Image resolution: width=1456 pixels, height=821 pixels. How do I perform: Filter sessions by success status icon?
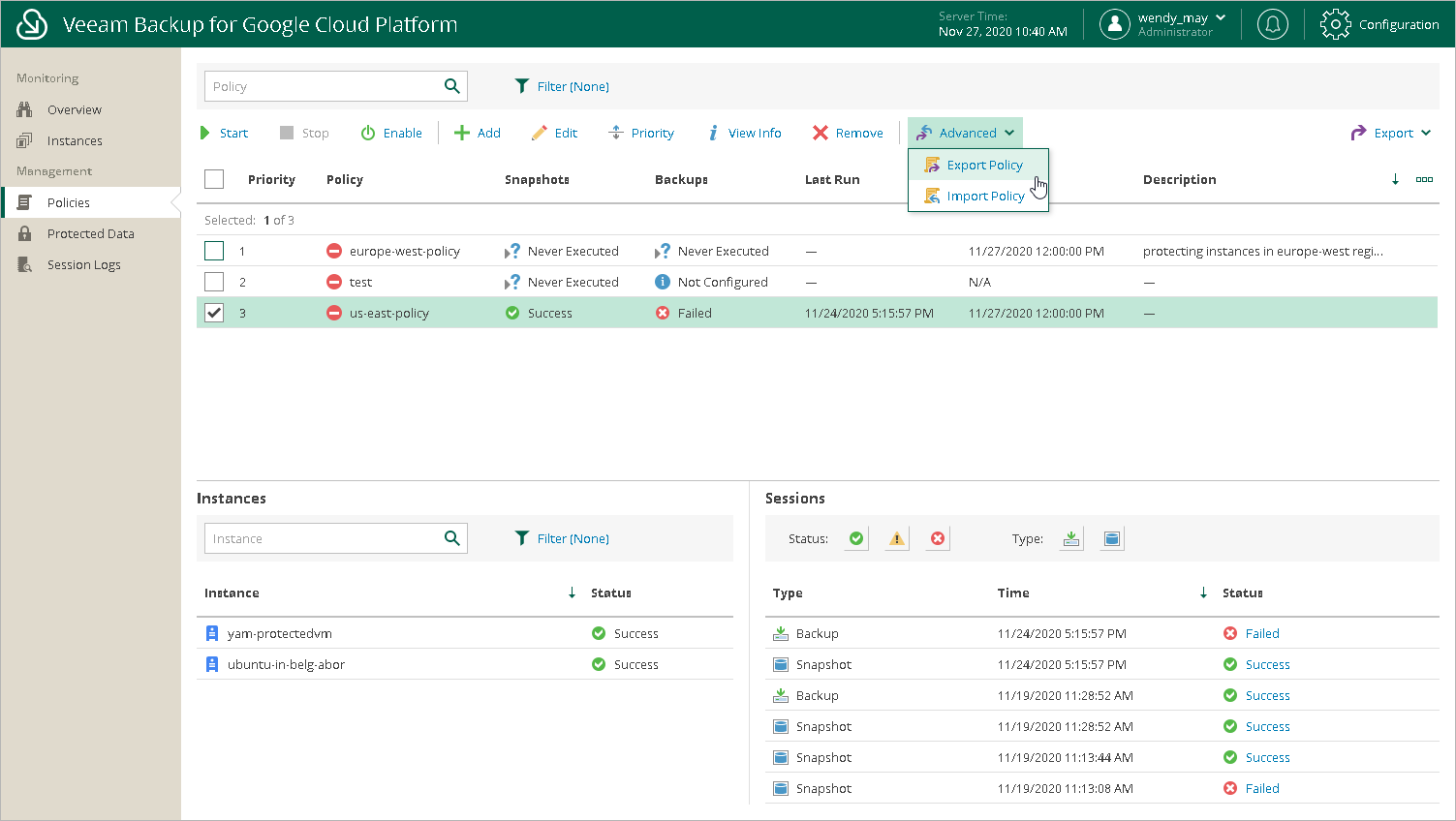(x=856, y=539)
